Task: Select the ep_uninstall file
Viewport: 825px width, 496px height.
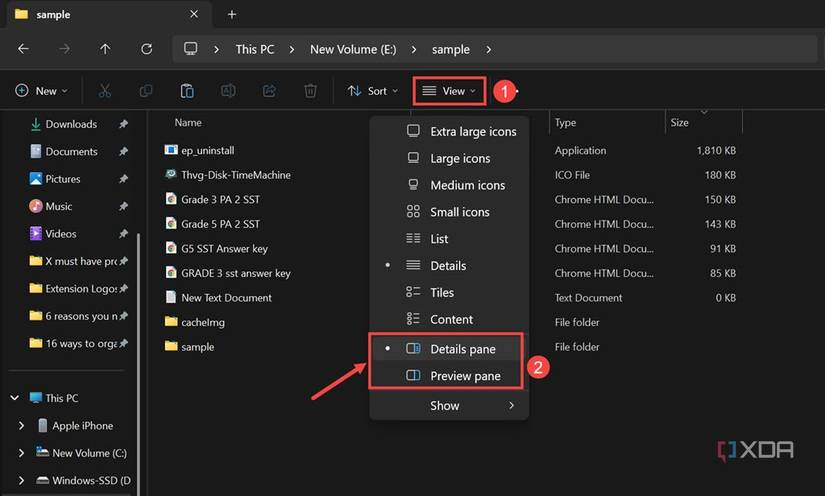Action: point(208,150)
